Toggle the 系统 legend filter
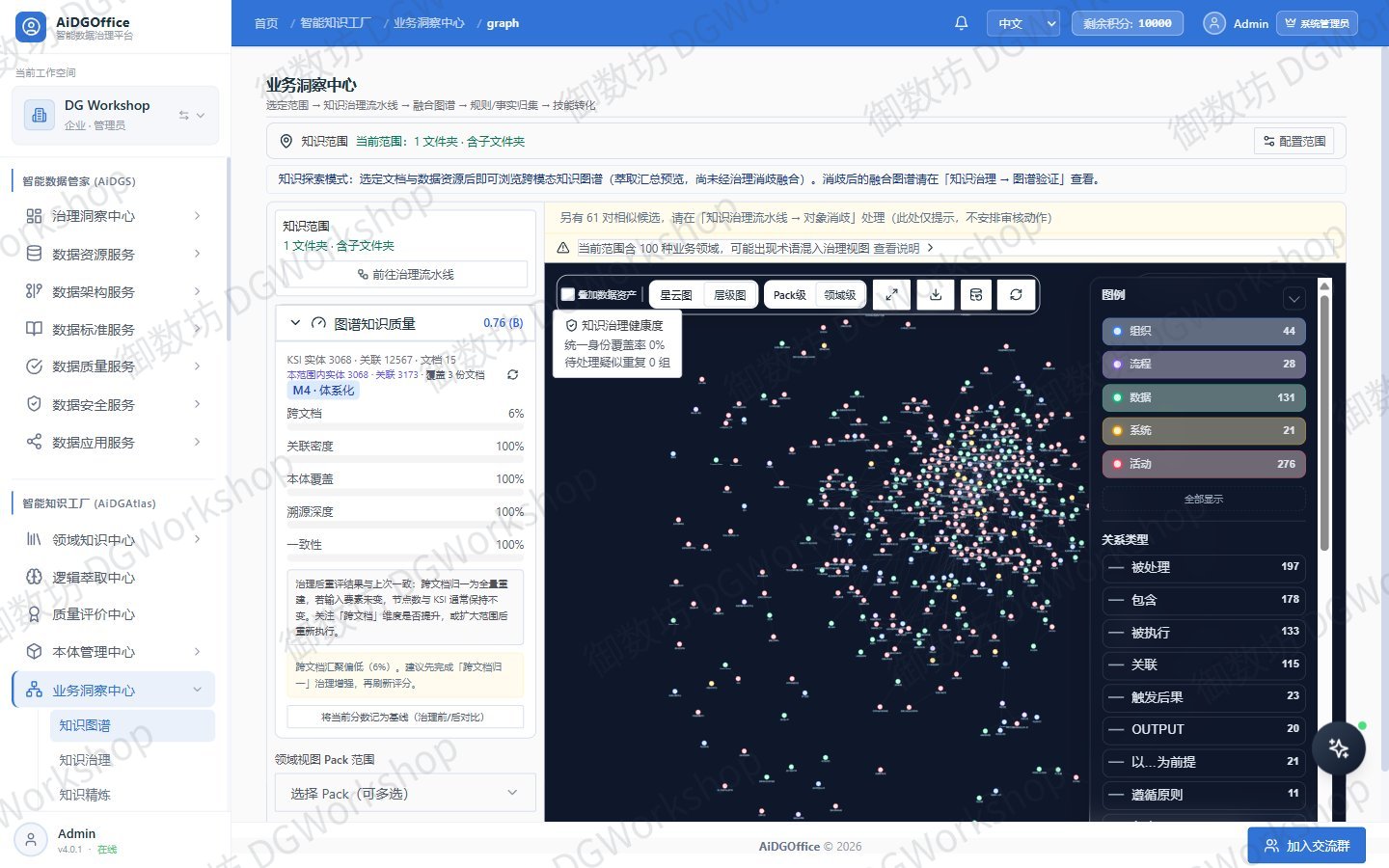 pyautogui.click(x=1204, y=430)
